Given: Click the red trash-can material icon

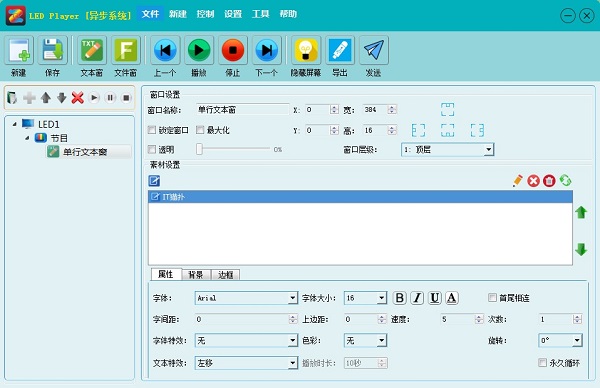Looking at the screenshot, I should (x=549, y=181).
